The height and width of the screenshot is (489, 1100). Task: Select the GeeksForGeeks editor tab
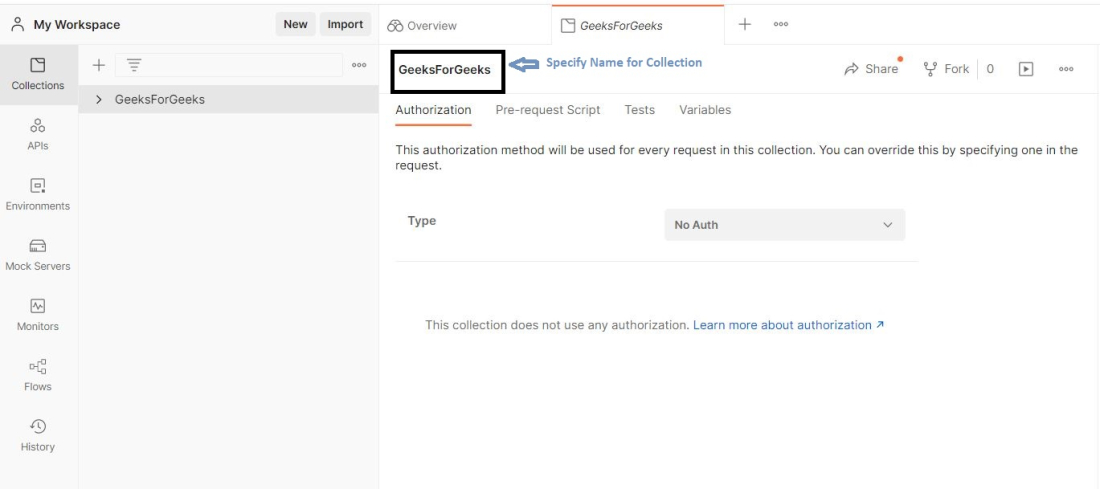point(638,25)
